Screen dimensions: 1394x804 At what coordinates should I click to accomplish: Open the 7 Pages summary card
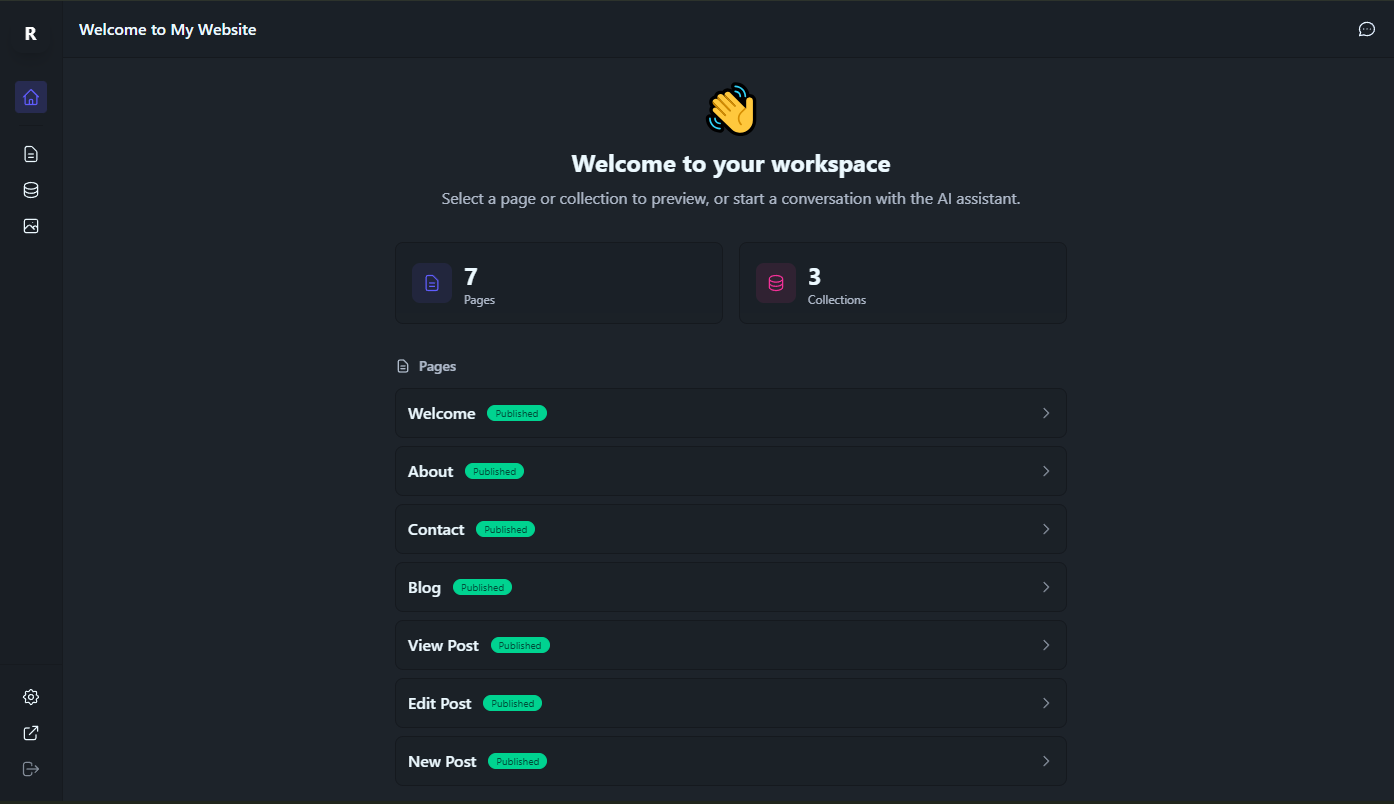(x=559, y=283)
